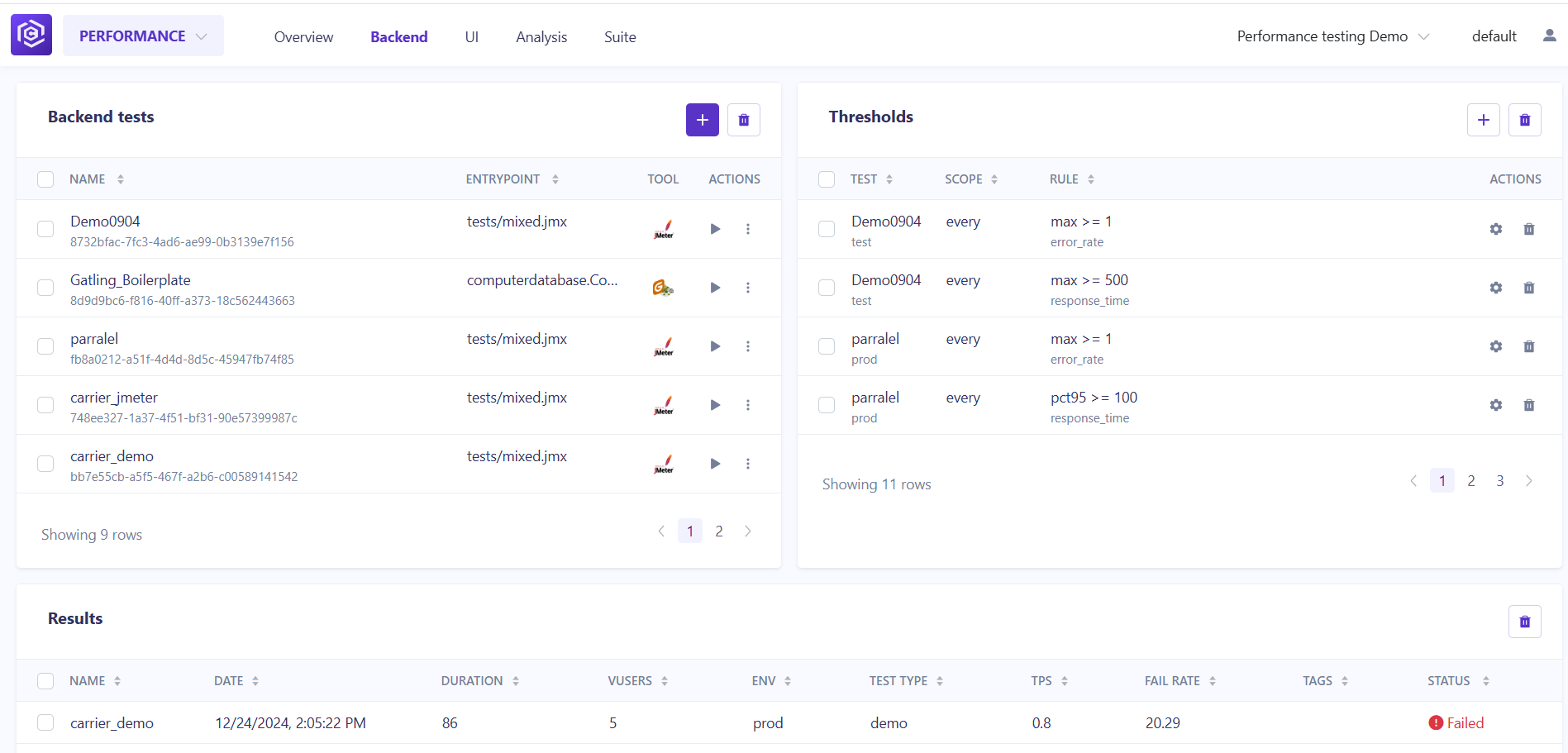Open more actions for carrier_jmeter test
1568x753 pixels.
748,405
